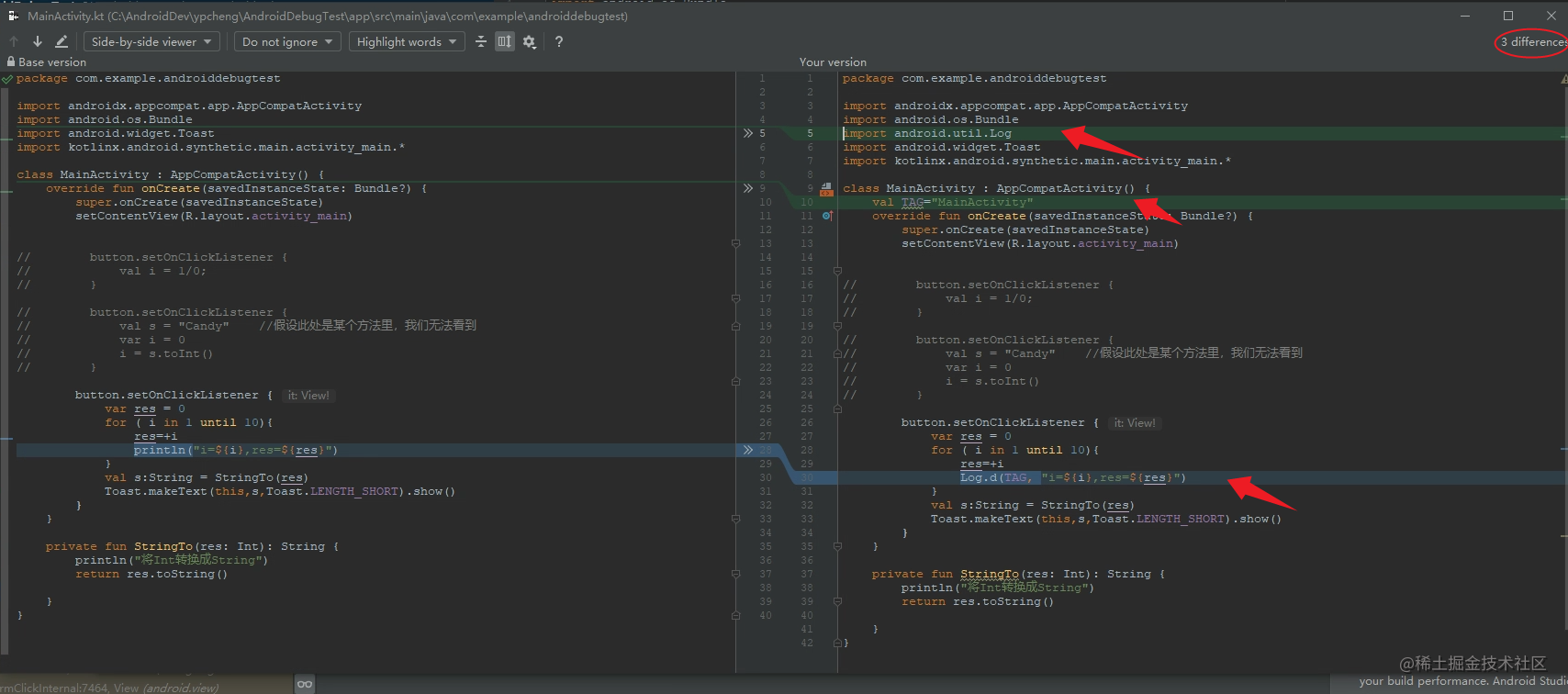Click the val TAG="MainActivity" line
Image resolution: width=1568 pixels, height=694 pixels.
pyautogui.click(x=952, y=202)
